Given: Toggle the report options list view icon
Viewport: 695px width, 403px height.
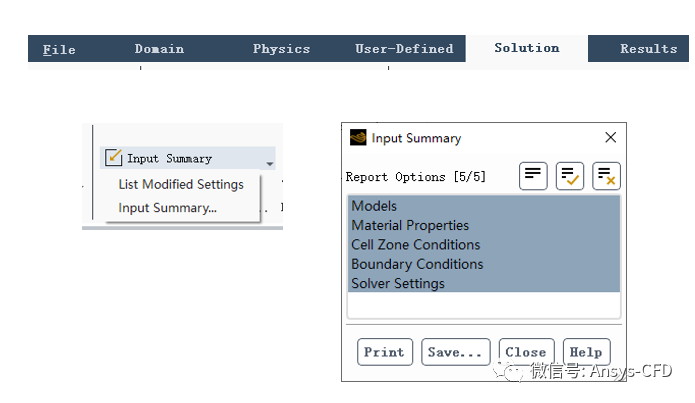Looking at the screenshot, I should tap(533, 176).
